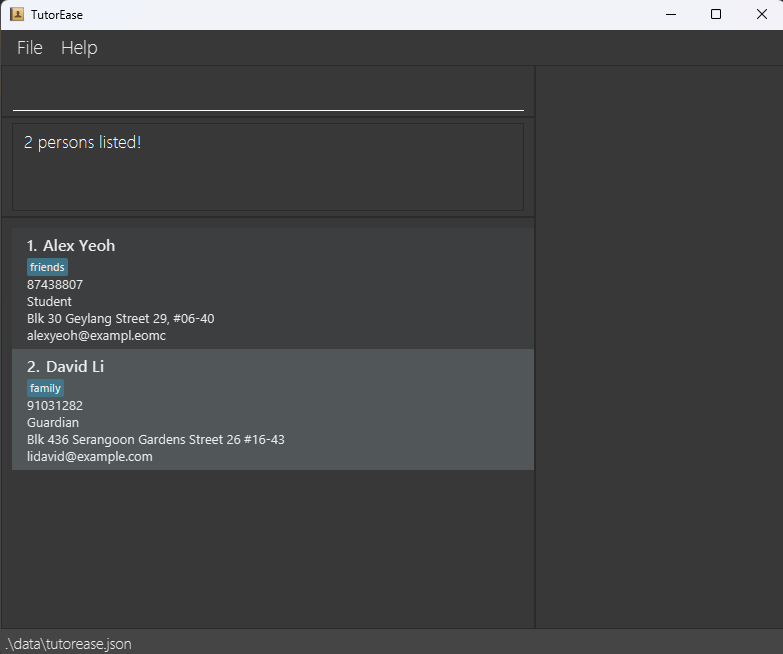Click the command input field
Screen dimensions: 783x654
(268, 92)
